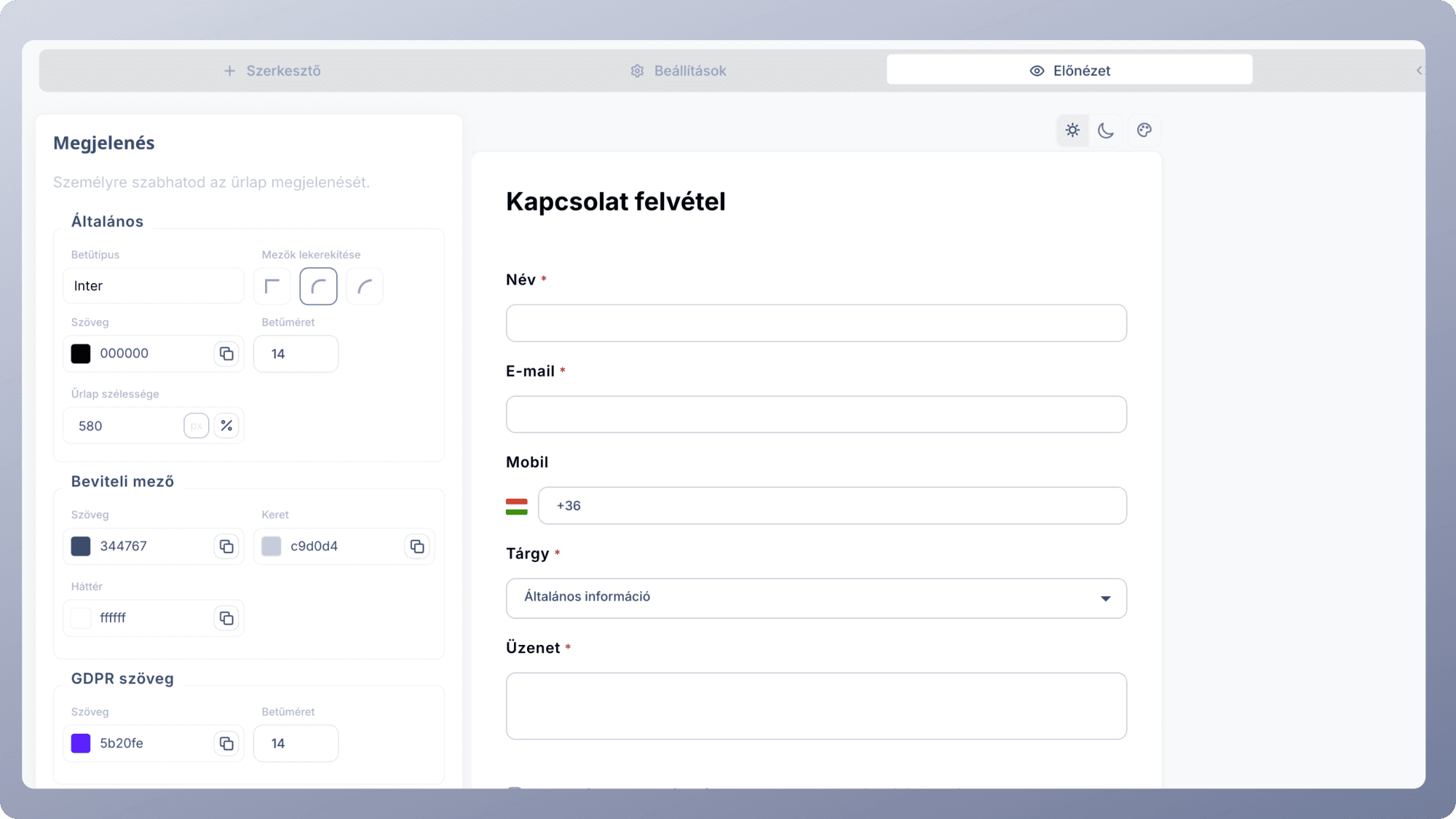The height and width of the screenshot is (819, 1456).
Task: Click into the E-mail input field
Action: tap(816, 414)
